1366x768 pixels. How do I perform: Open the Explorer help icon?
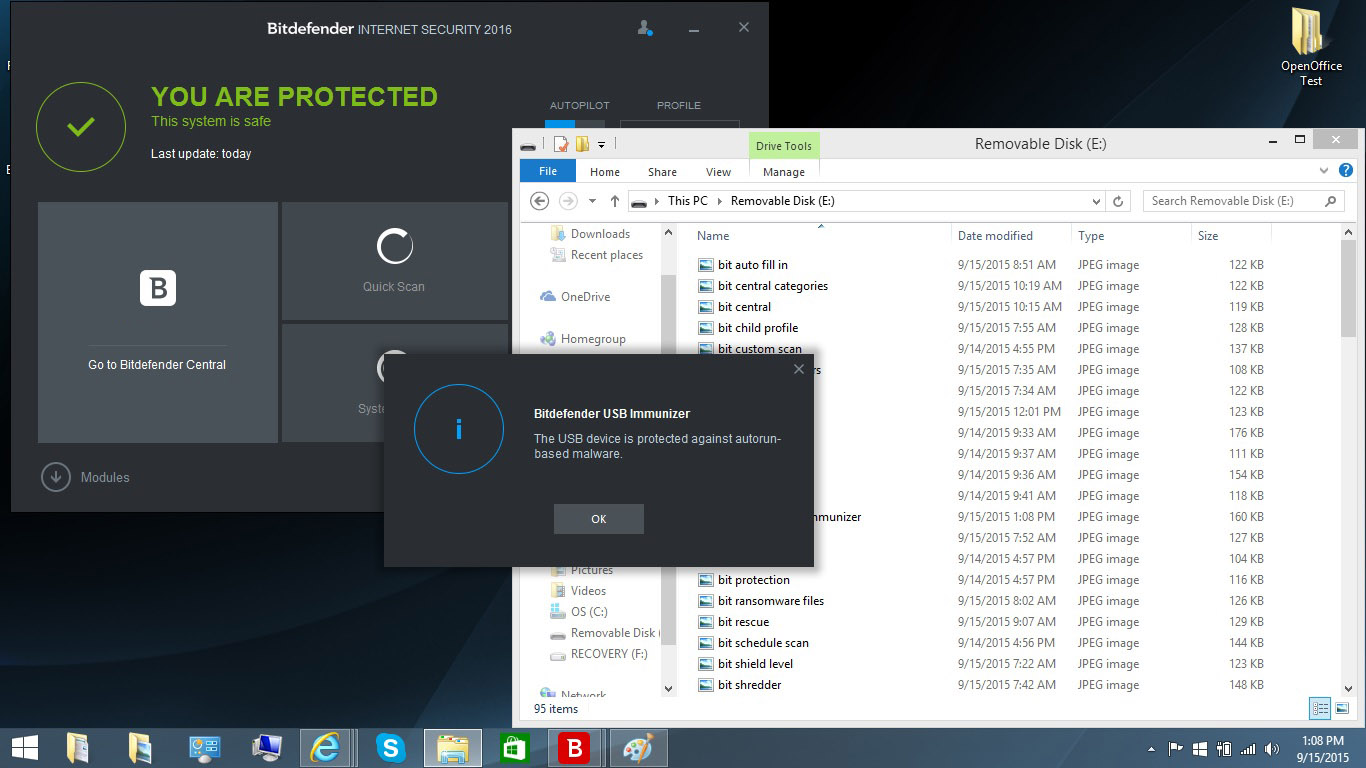click(x=1346, y=171)
